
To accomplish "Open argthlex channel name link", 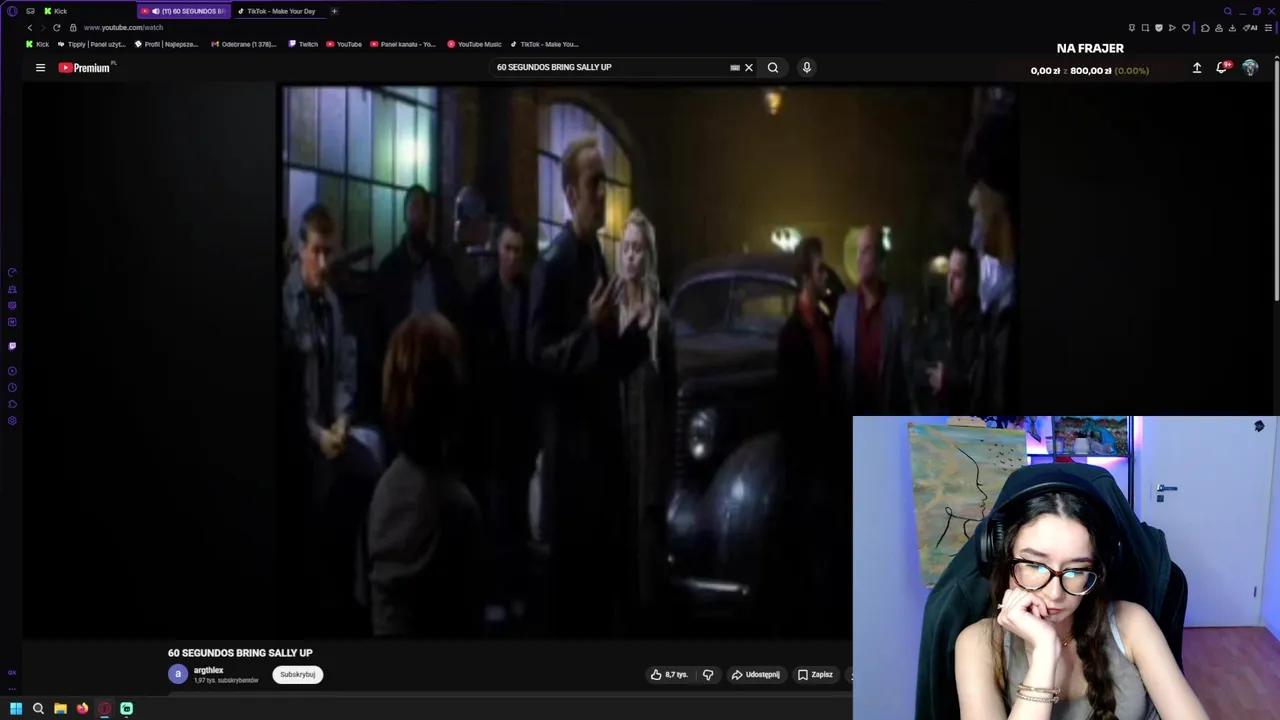I will point(208,670).
